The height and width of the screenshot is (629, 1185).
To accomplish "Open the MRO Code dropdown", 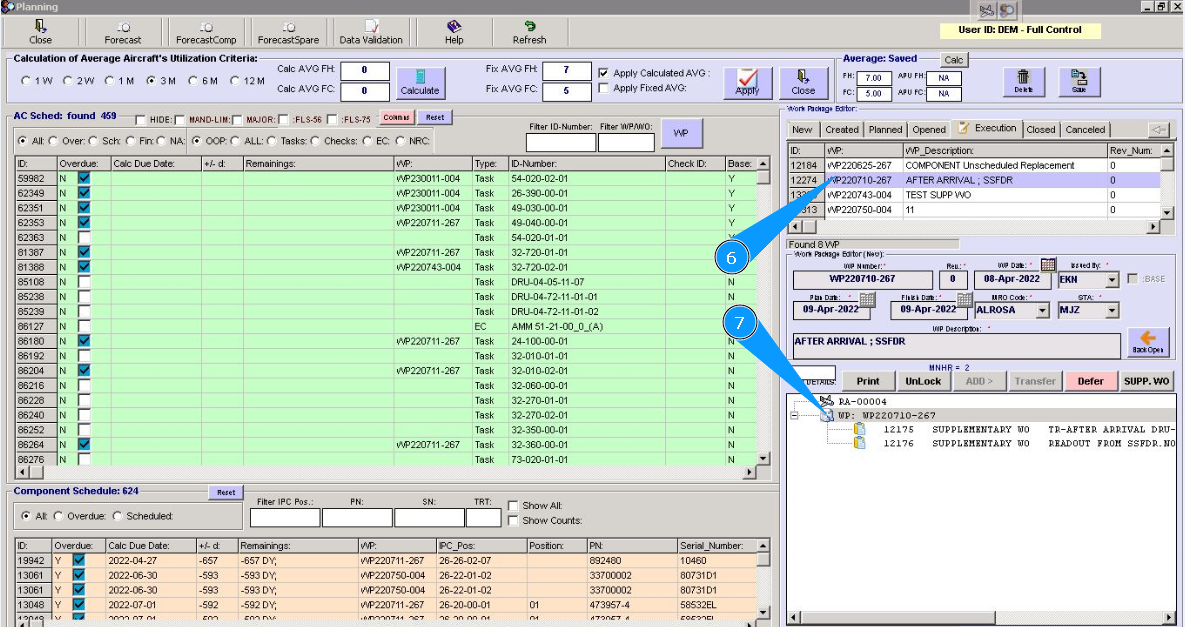I will coord(1042,311).
